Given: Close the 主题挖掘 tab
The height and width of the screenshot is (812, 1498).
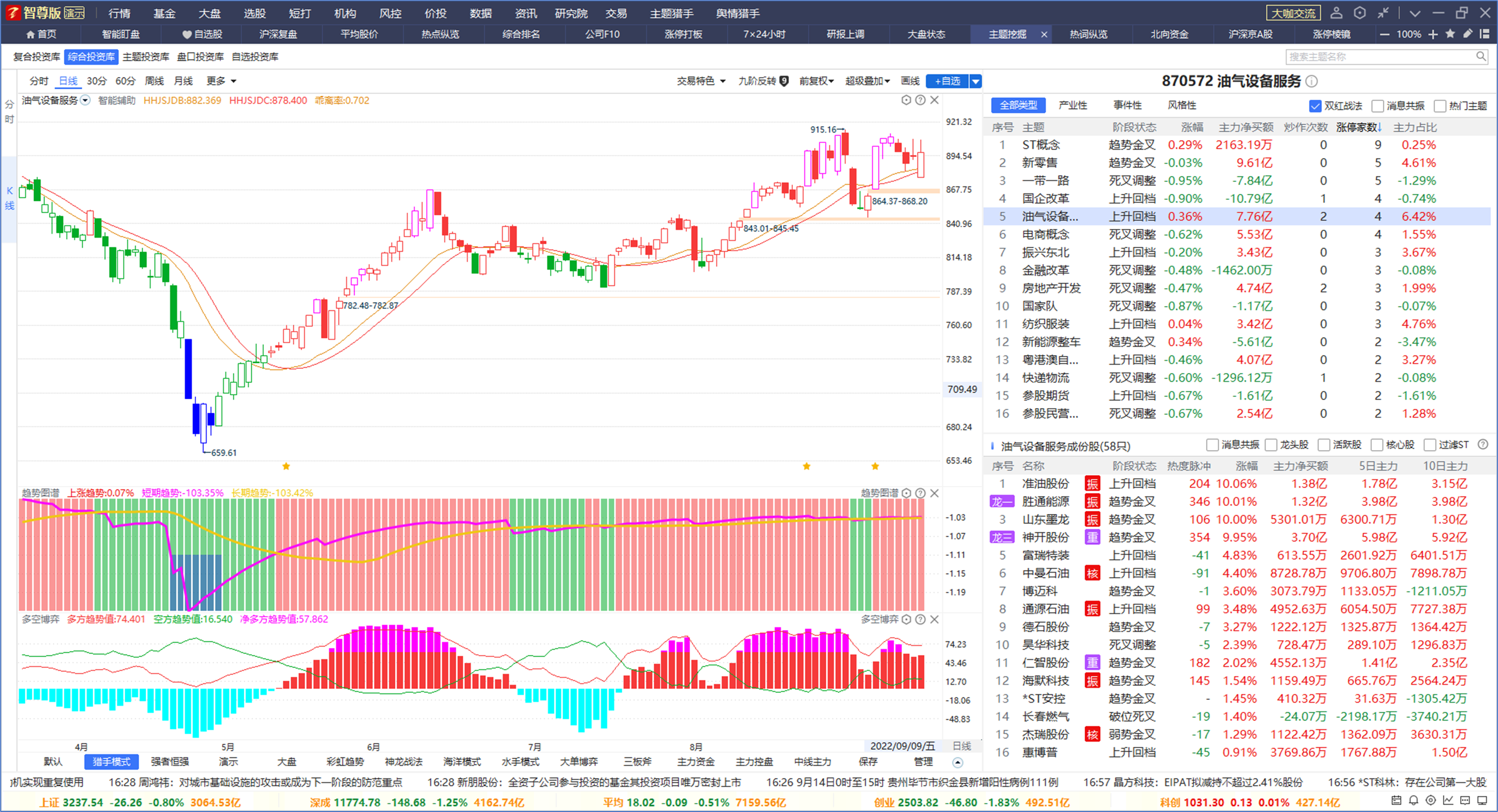Looking at the screenshot, I should point(1044,34).
